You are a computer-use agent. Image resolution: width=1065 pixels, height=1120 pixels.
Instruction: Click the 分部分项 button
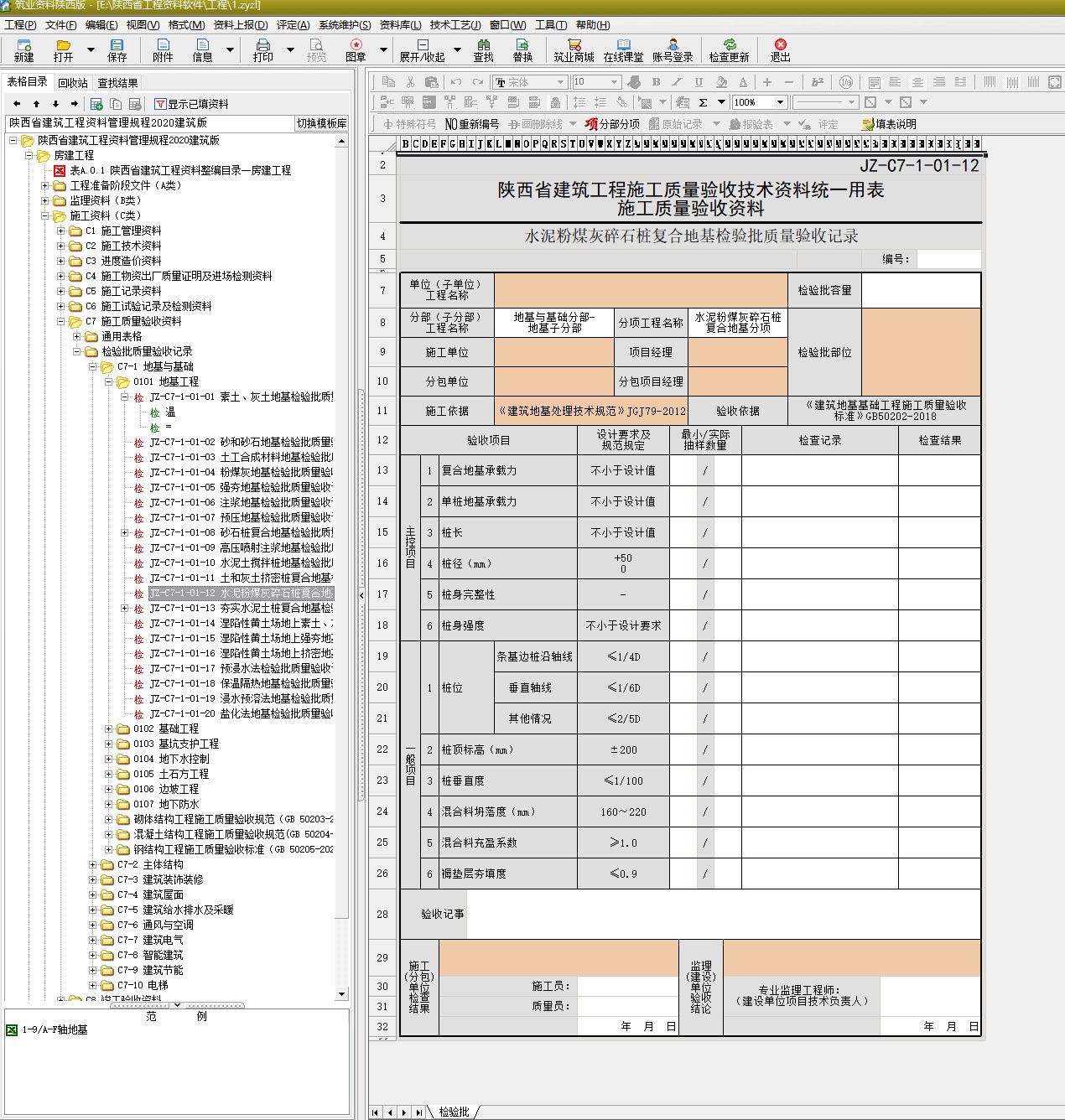pyautogui.click(x=613, y=124)
